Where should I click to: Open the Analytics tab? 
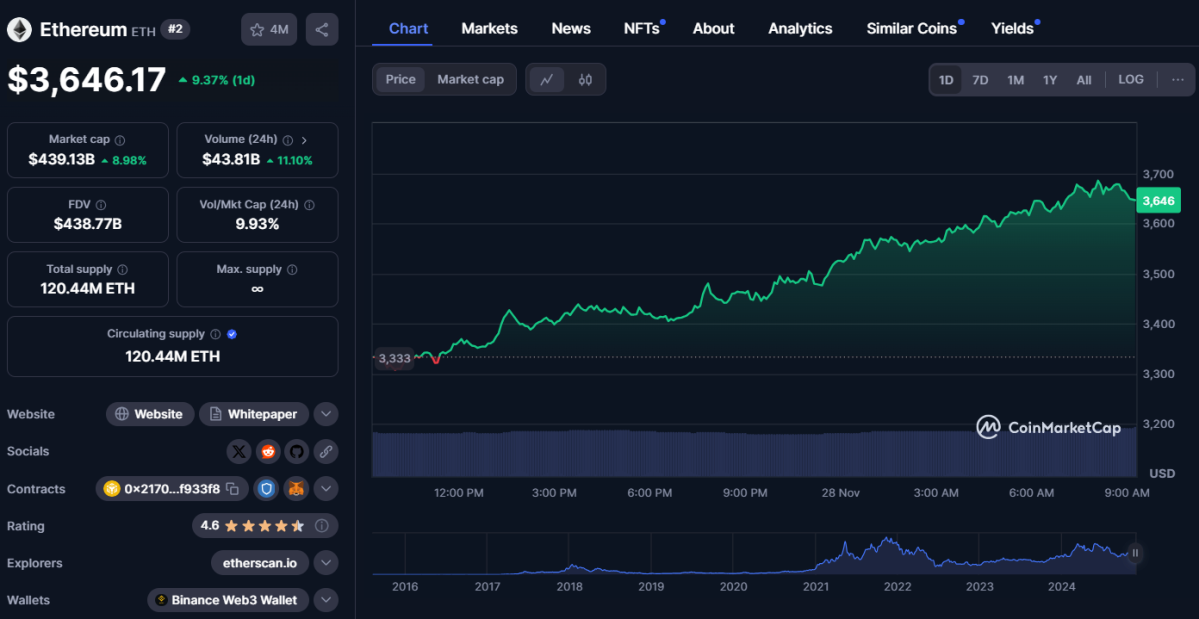[x=800, y=28]
